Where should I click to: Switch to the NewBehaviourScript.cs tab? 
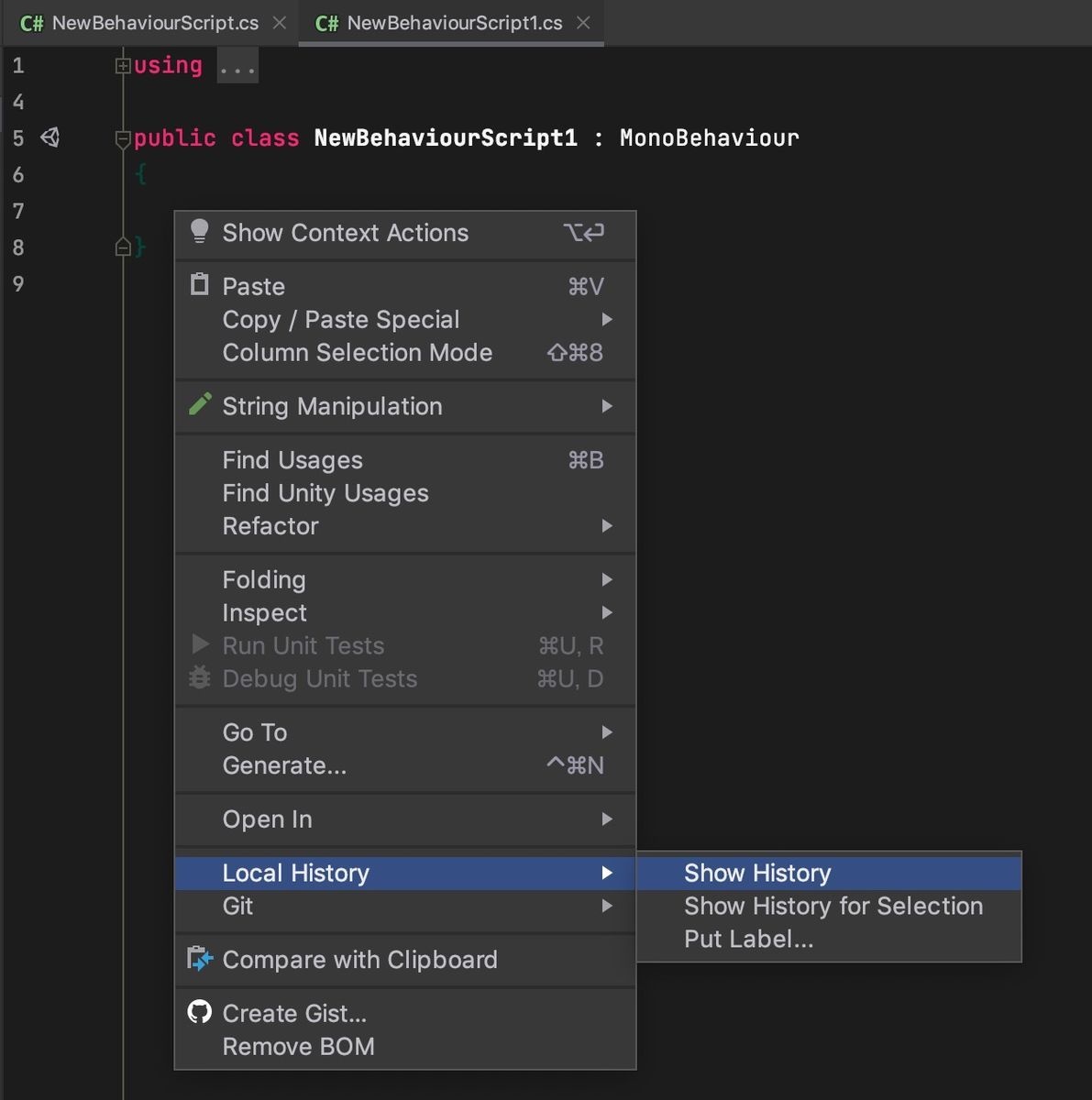point(147,23)
